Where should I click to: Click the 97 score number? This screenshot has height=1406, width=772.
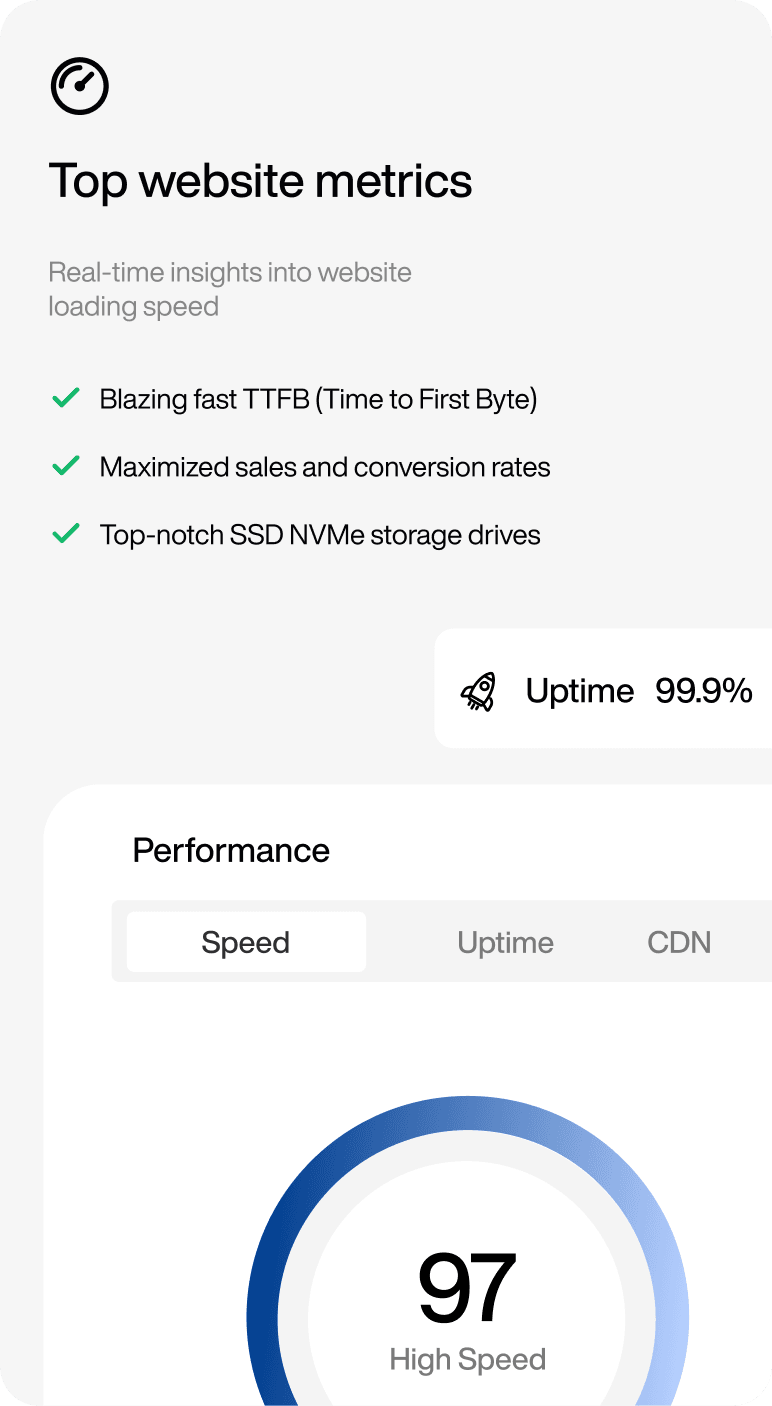point(467,1288)
